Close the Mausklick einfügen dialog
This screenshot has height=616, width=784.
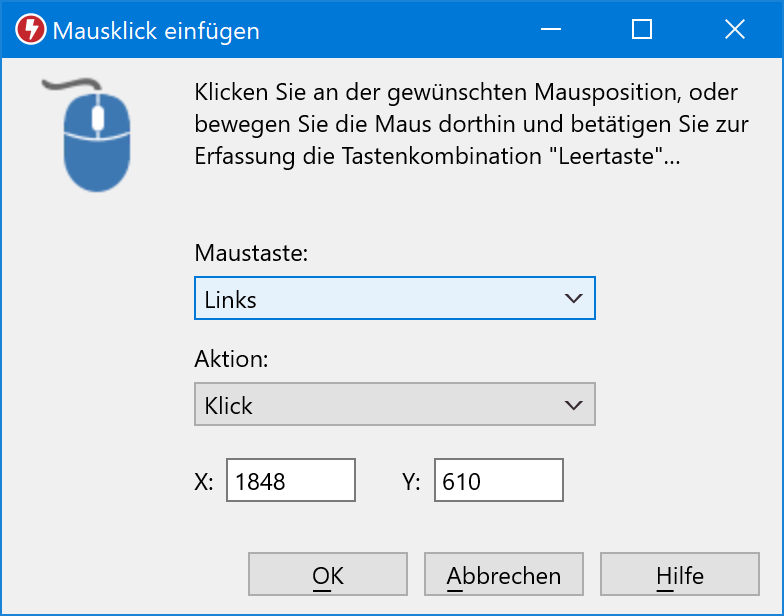pyautogui.click(x=735, y=30)
